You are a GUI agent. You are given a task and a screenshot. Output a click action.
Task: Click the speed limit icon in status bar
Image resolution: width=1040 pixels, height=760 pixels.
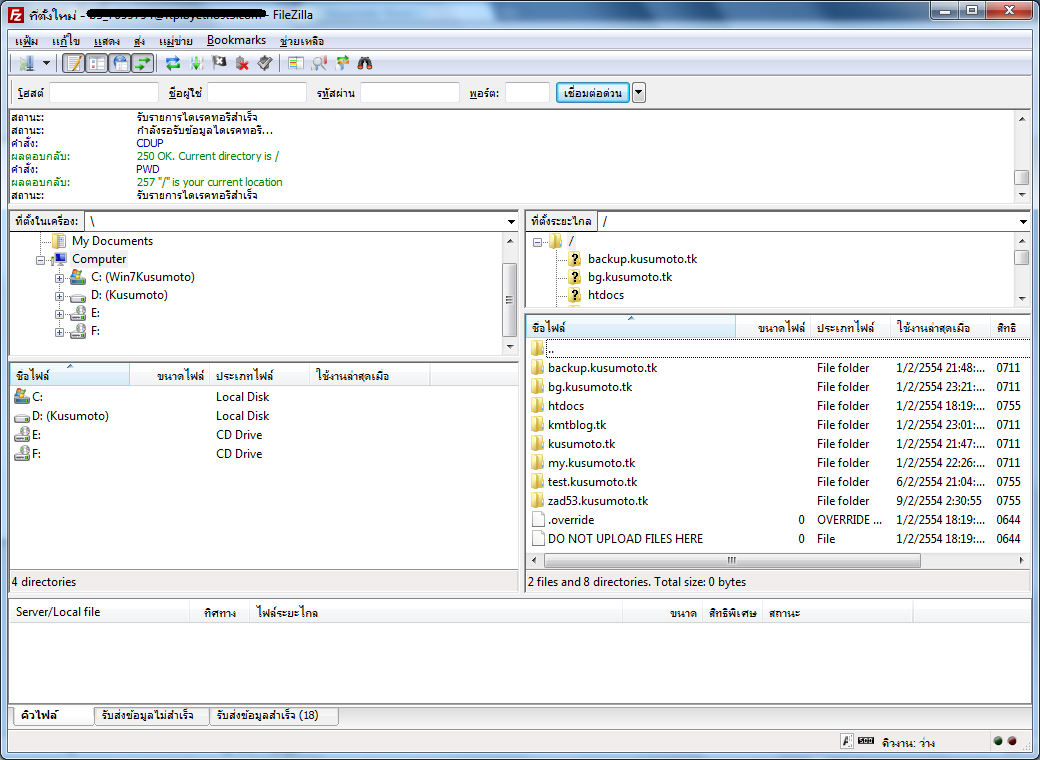coord(866,741)
